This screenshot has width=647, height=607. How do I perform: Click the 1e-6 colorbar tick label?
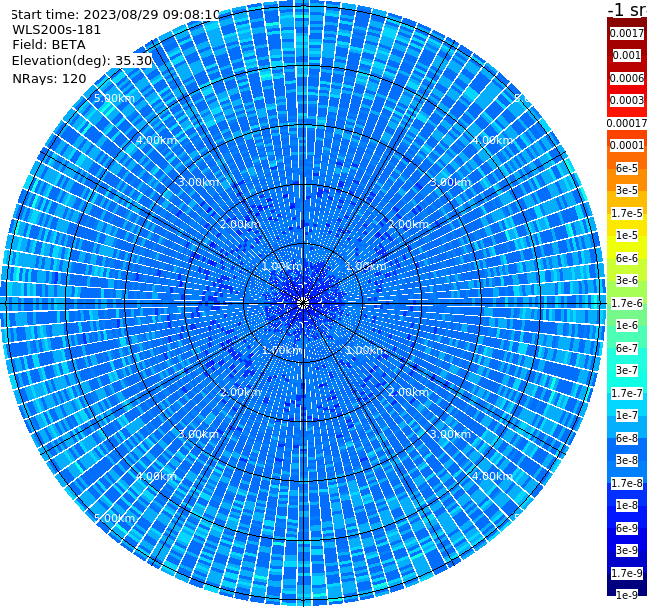point(626,326)
